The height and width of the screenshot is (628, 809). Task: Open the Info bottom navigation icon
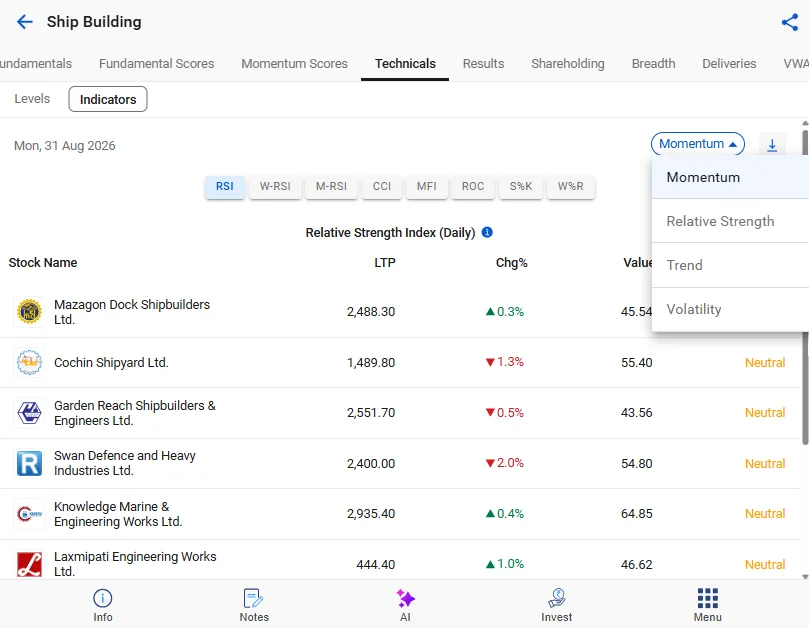[x=103, y=605]
